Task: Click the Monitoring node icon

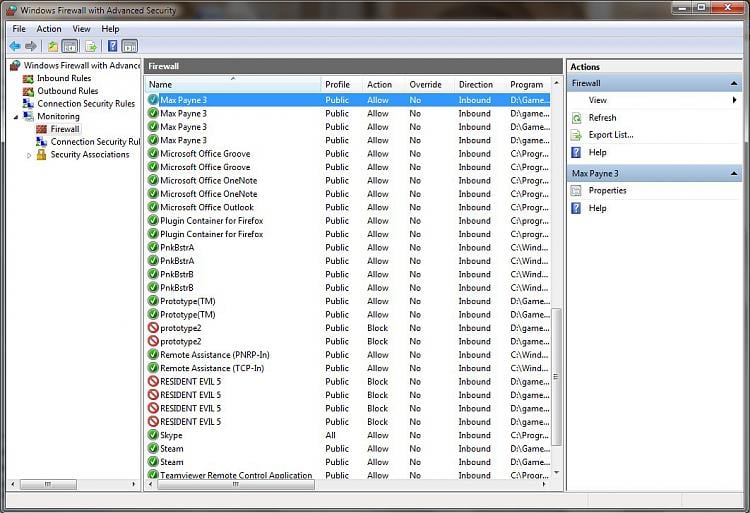Action: (x=29, y=116)
